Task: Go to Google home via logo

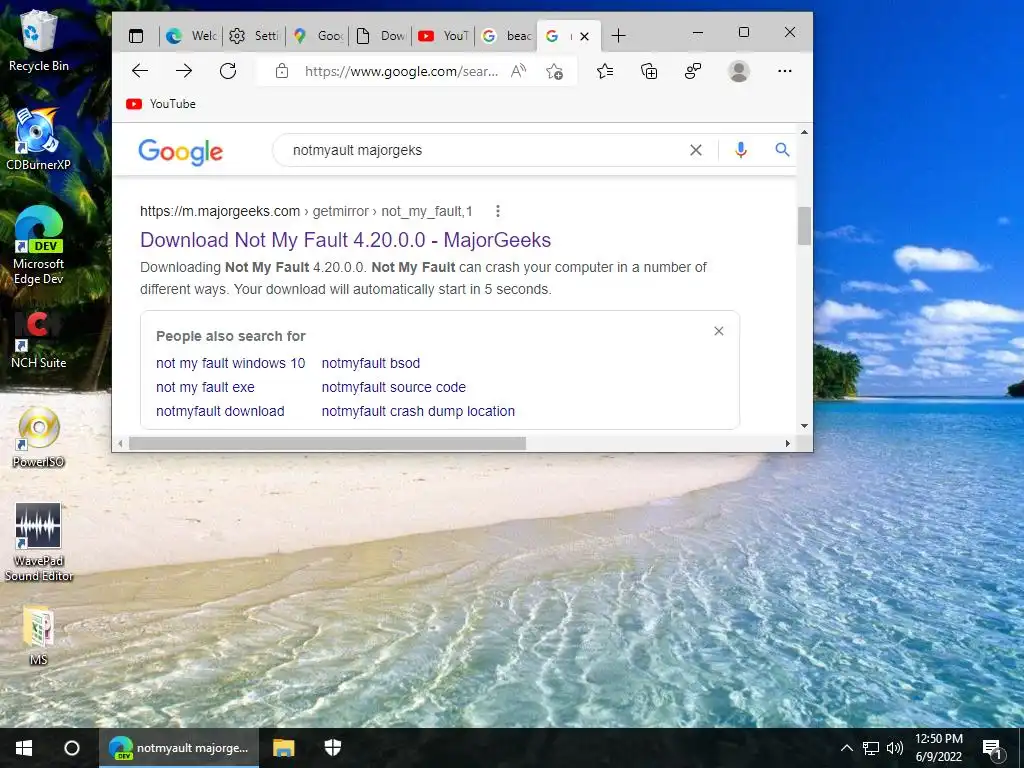Action: click(181, 152)
